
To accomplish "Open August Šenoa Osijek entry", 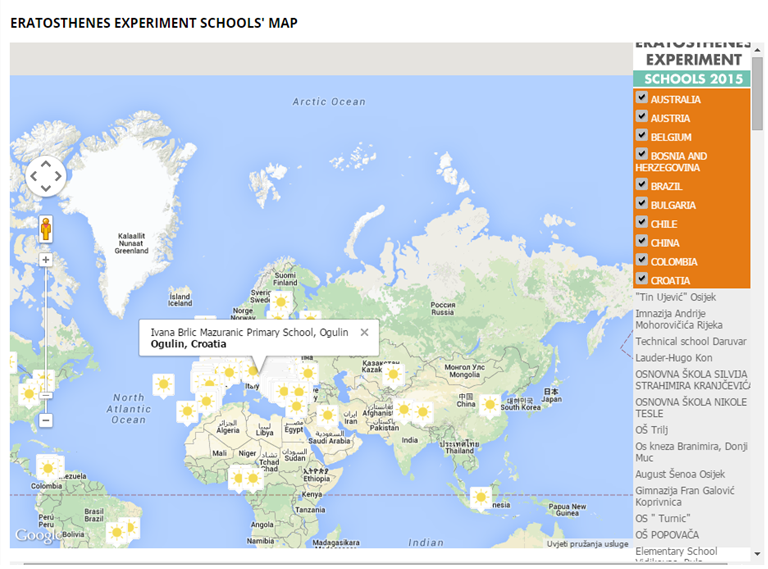I will [x=680, y=474].
